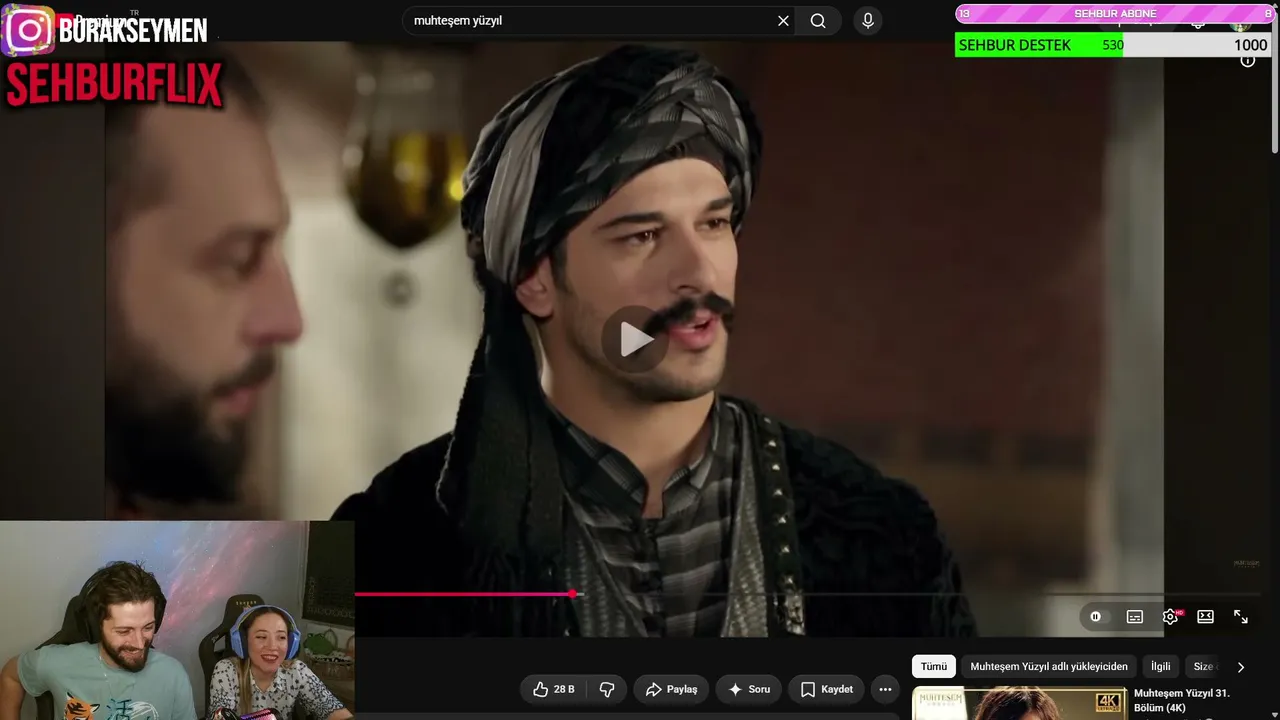Select the 'Muhteşem Yüzyıl adlı yükleyiciden' chip
This screenshot has width=1280, height=720.
point(1049,667)
